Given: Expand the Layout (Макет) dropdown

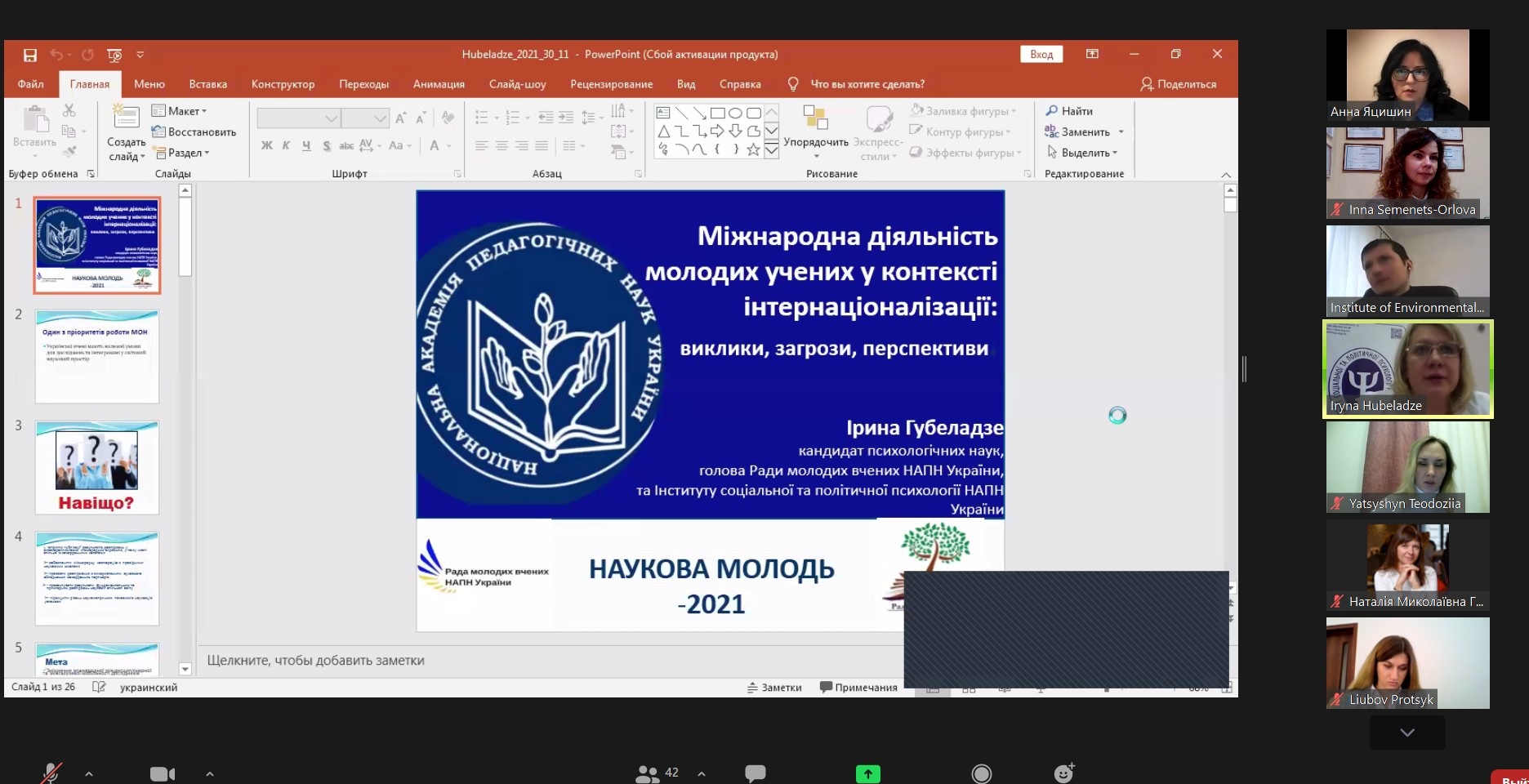Looking at the screenshot, I should click(180, 111).
